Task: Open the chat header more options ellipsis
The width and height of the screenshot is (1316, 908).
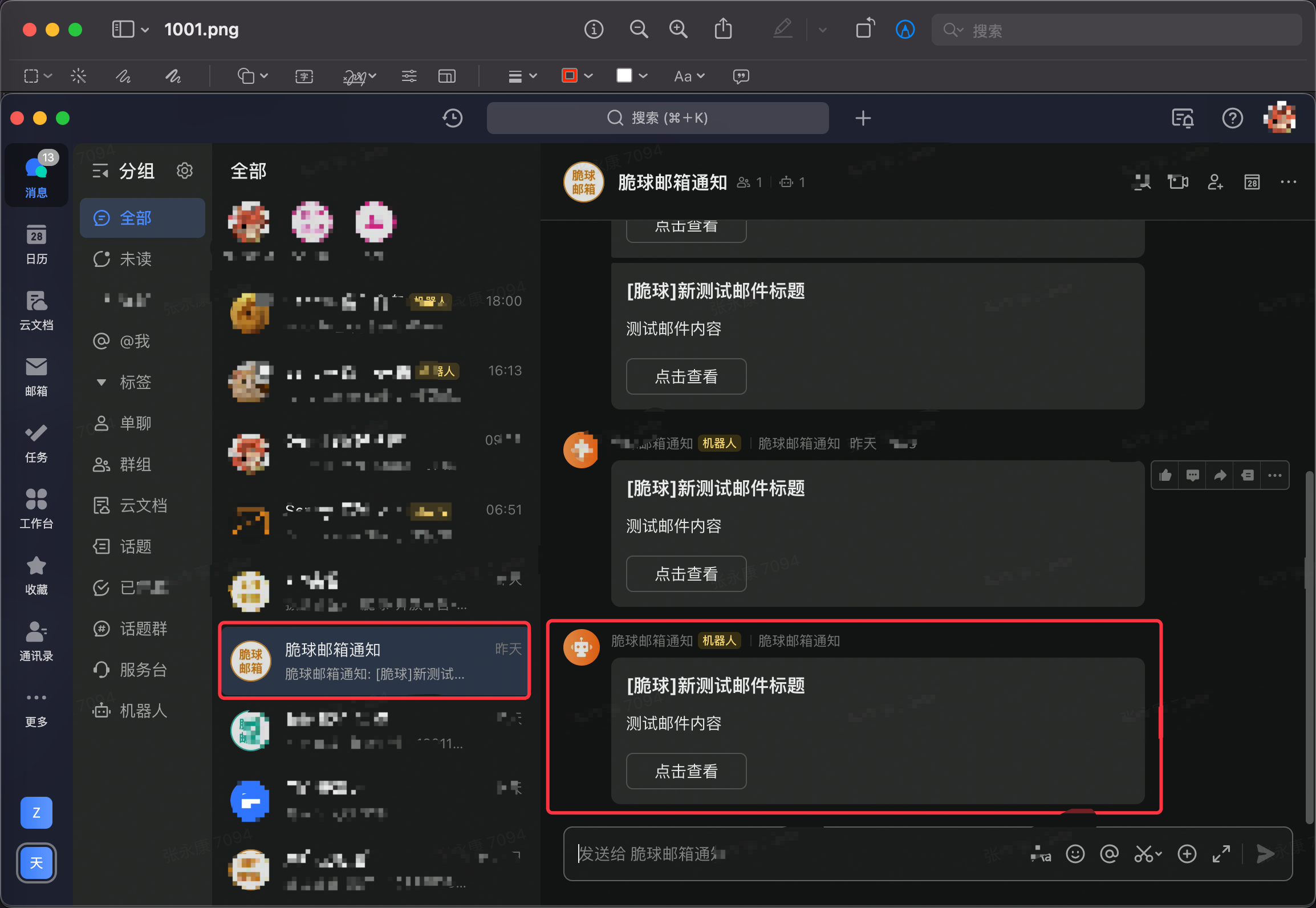Action: click(x=1288, y=183)
